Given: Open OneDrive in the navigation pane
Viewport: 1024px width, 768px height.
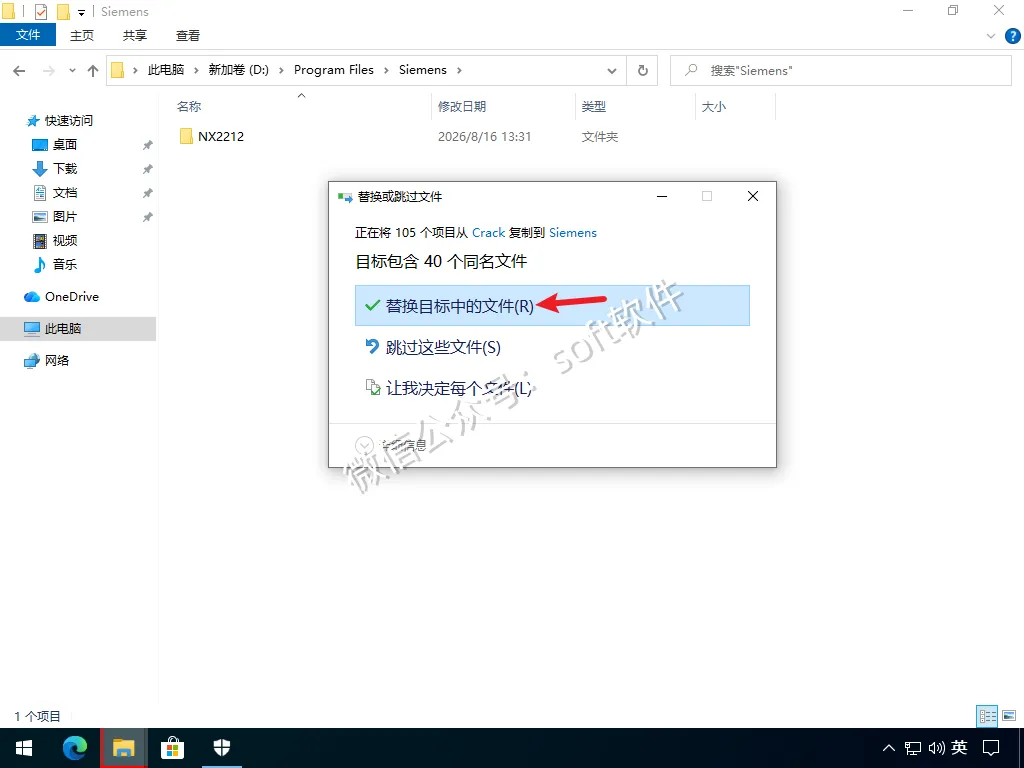Looking at the screenshot, I should (61, 296).
